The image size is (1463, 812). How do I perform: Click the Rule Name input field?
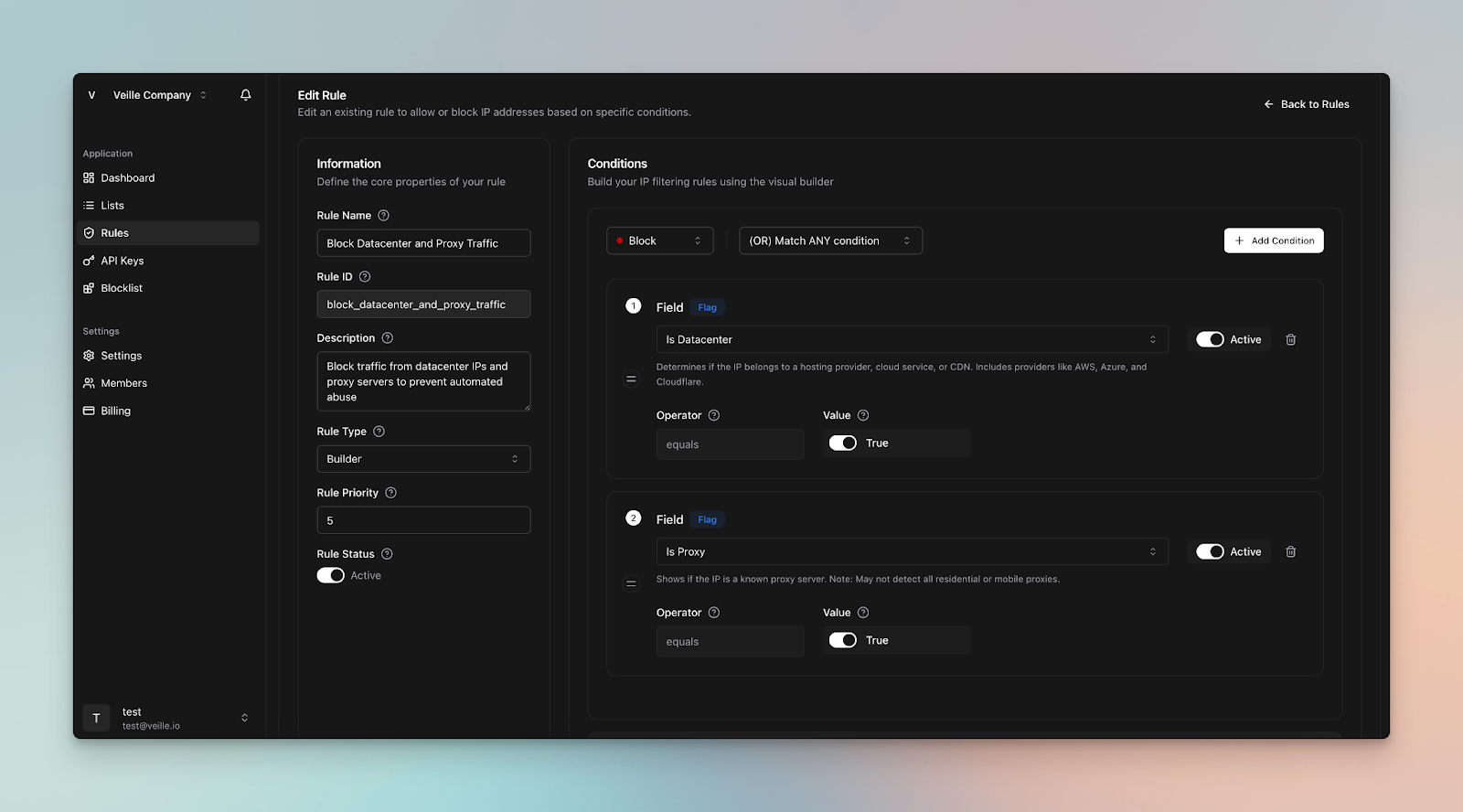[423, 243]
